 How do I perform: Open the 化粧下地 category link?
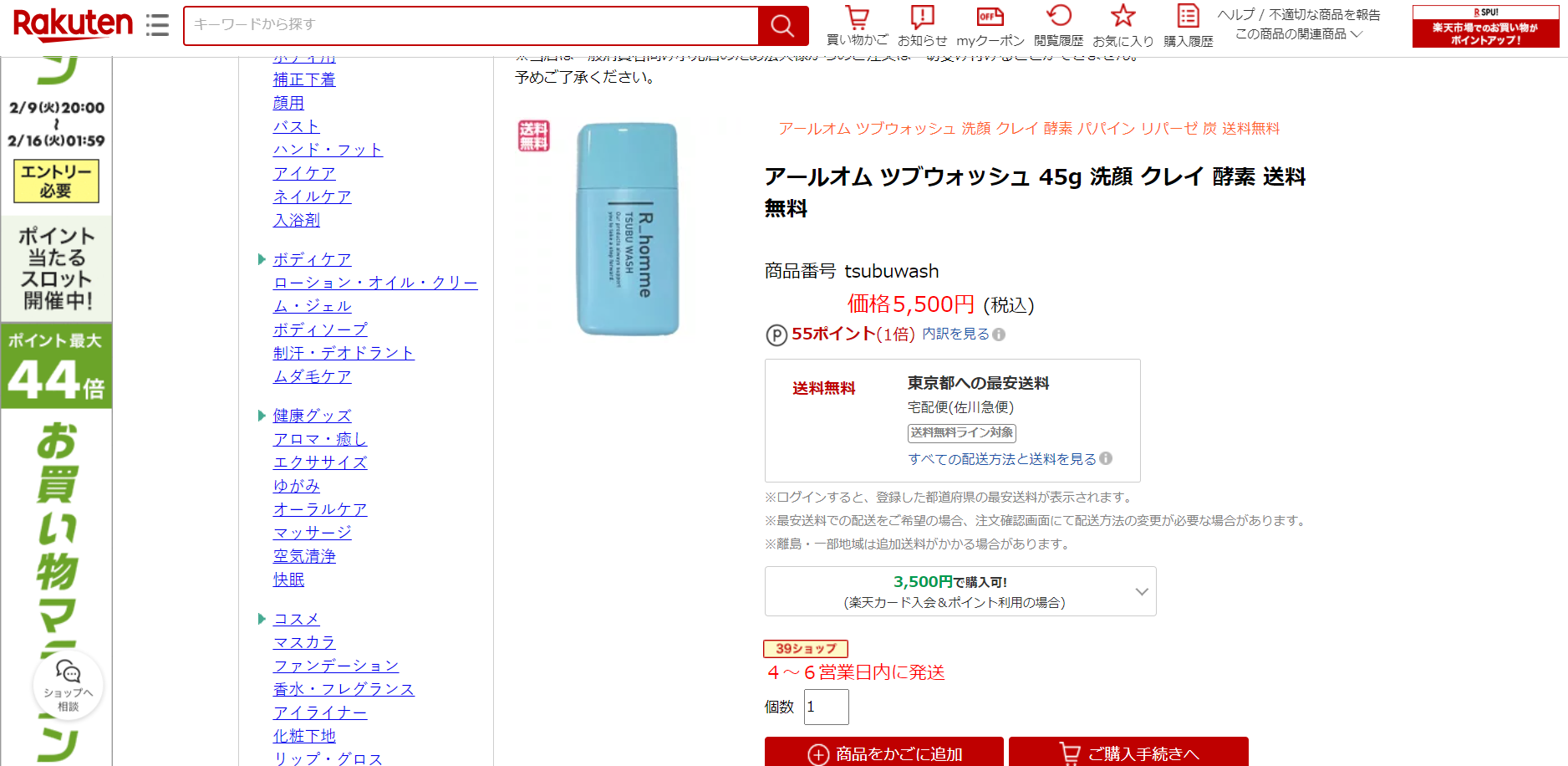304,736
